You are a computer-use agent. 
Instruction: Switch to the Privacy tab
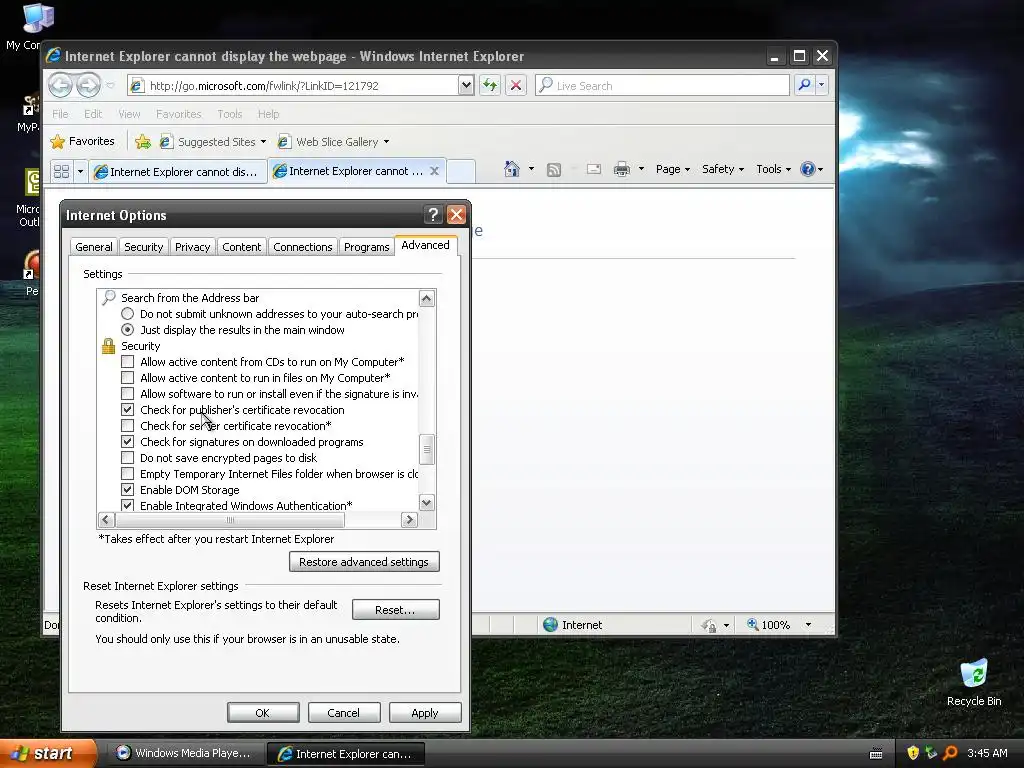[x=192, y=247]
